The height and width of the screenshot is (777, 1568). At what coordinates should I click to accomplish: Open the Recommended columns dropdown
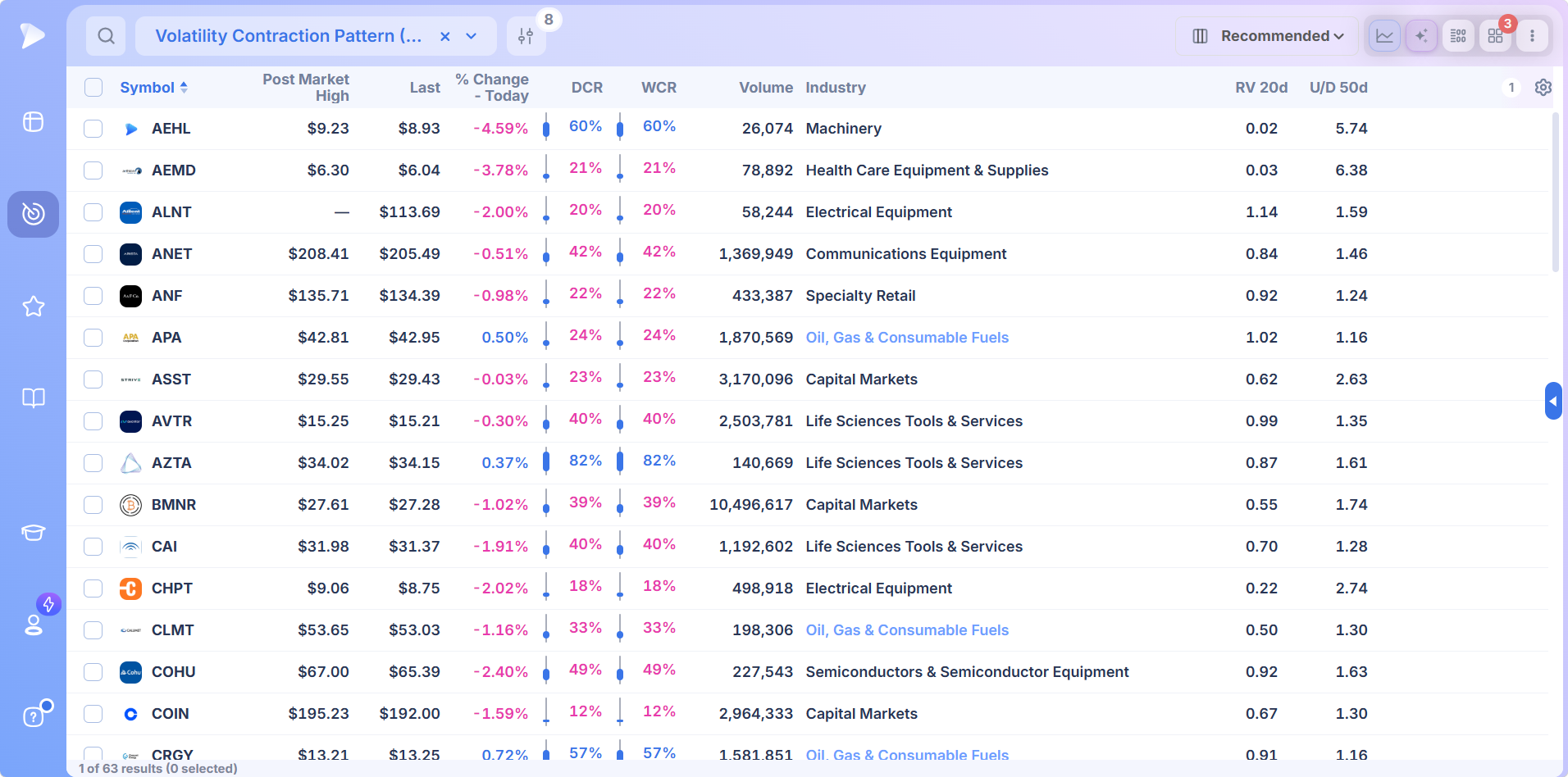point(1268,36)
